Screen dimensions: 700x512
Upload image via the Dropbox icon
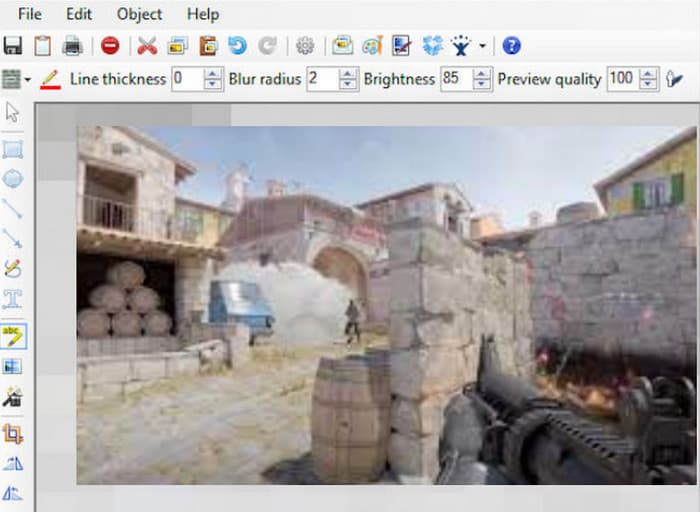433,46
